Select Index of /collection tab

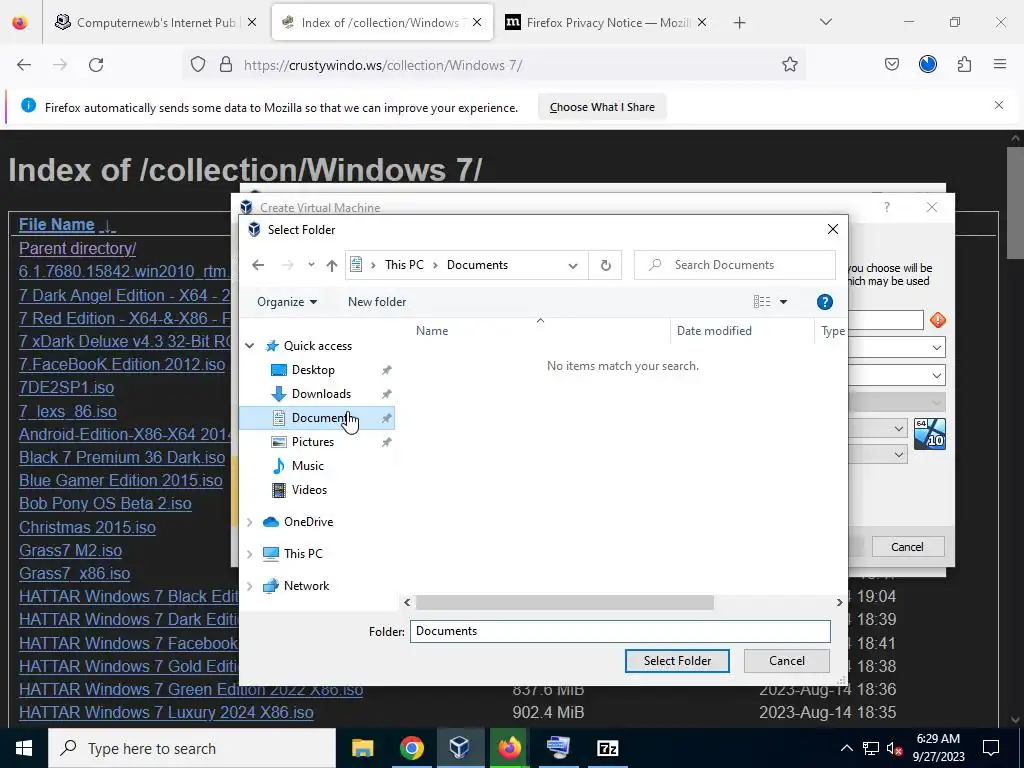381,22
